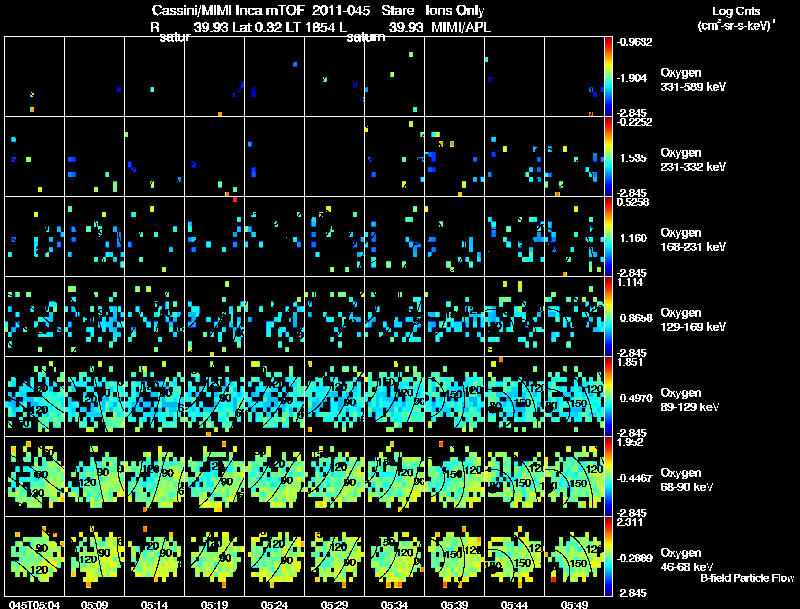Click the top row color scale bar
The height and width of the screenshot is (609, 800).
(x=608, y=77)
